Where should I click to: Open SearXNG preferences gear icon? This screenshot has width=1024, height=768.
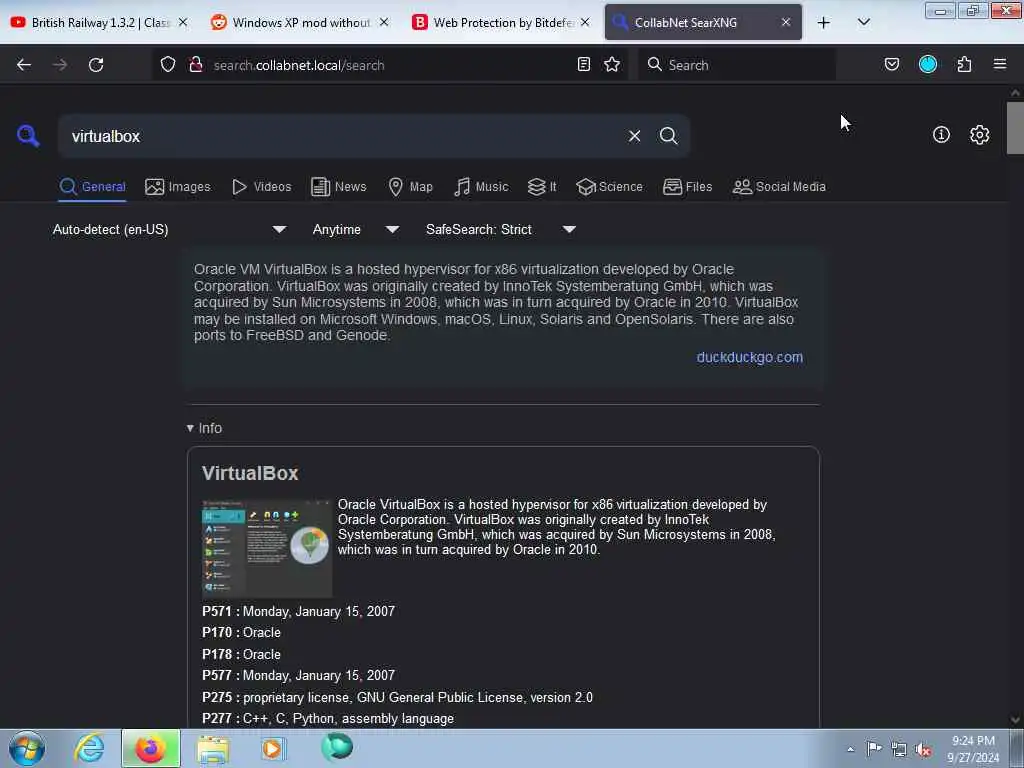click(x=979, y=135)
